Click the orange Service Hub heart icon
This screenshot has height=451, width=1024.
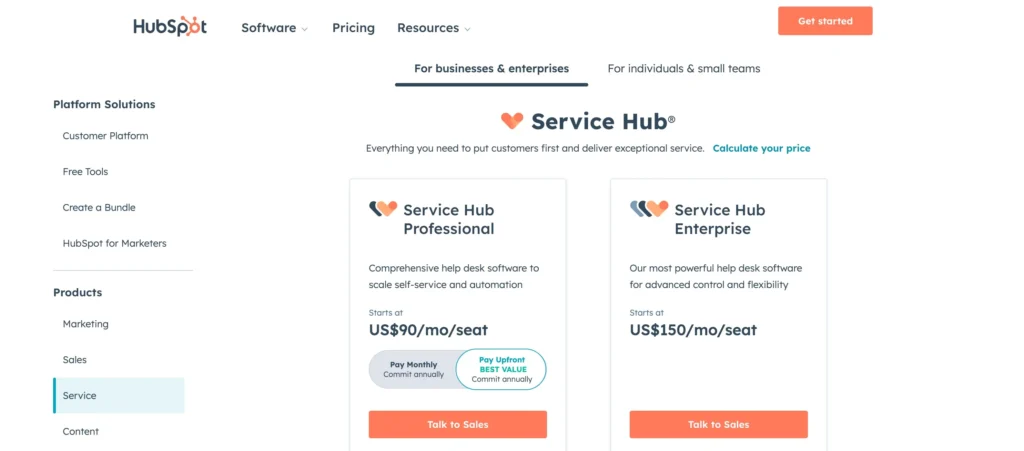point(512,121)
